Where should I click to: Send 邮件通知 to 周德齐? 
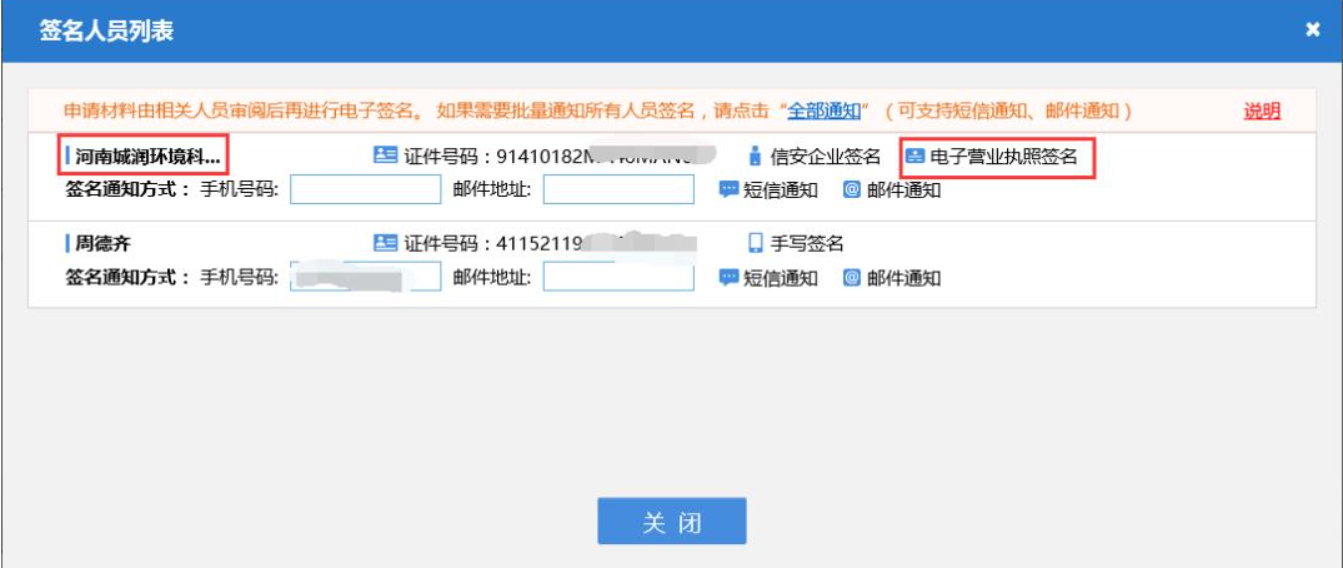pyautogui.click(x=891, y=278)
